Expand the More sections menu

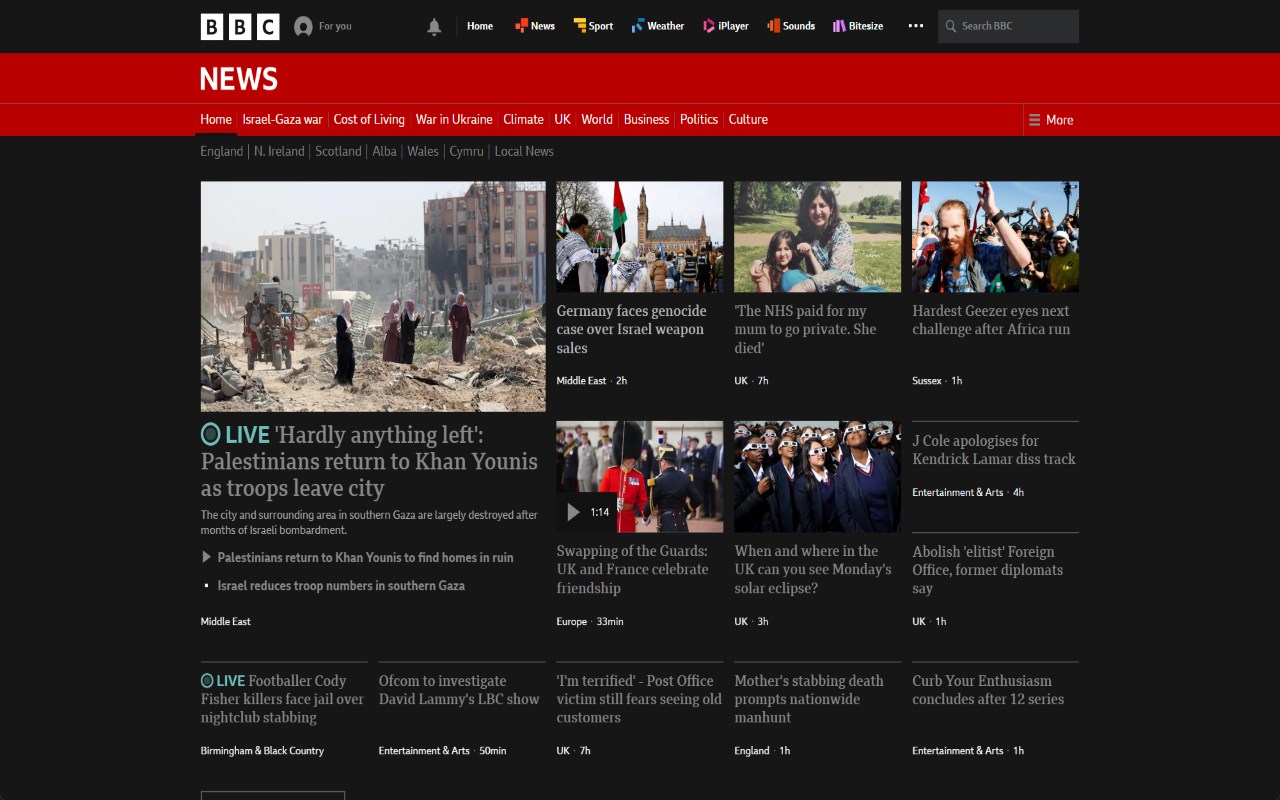1051,120
